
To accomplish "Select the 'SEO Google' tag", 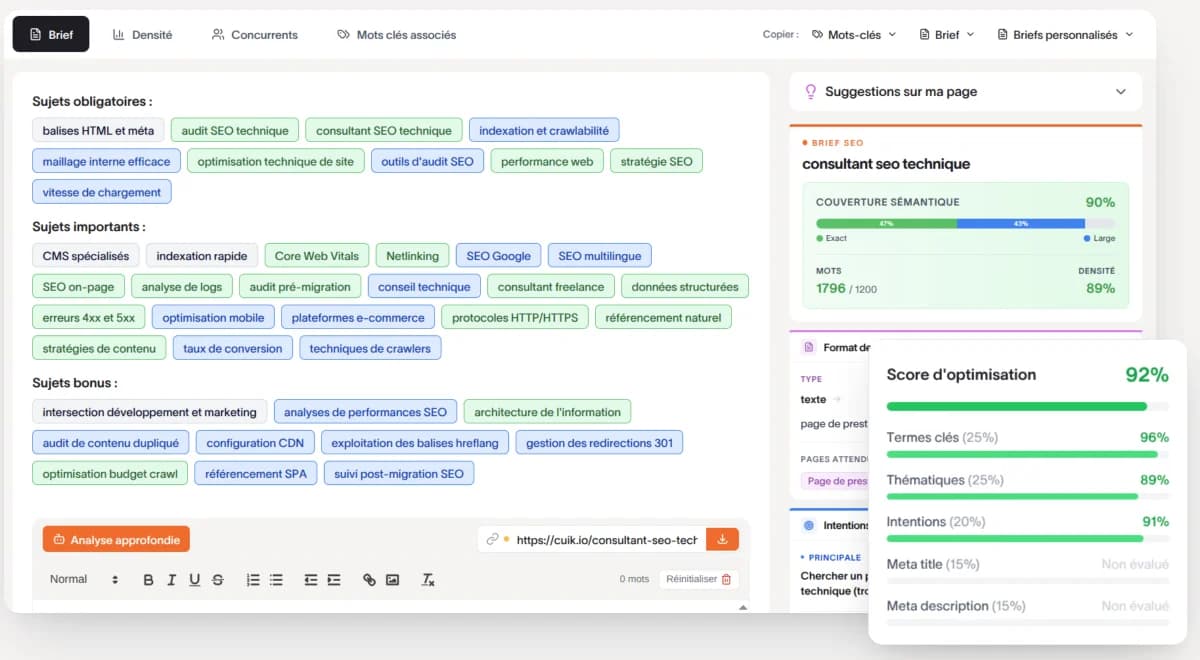I will pyautogui.click(x=498, y=256).
